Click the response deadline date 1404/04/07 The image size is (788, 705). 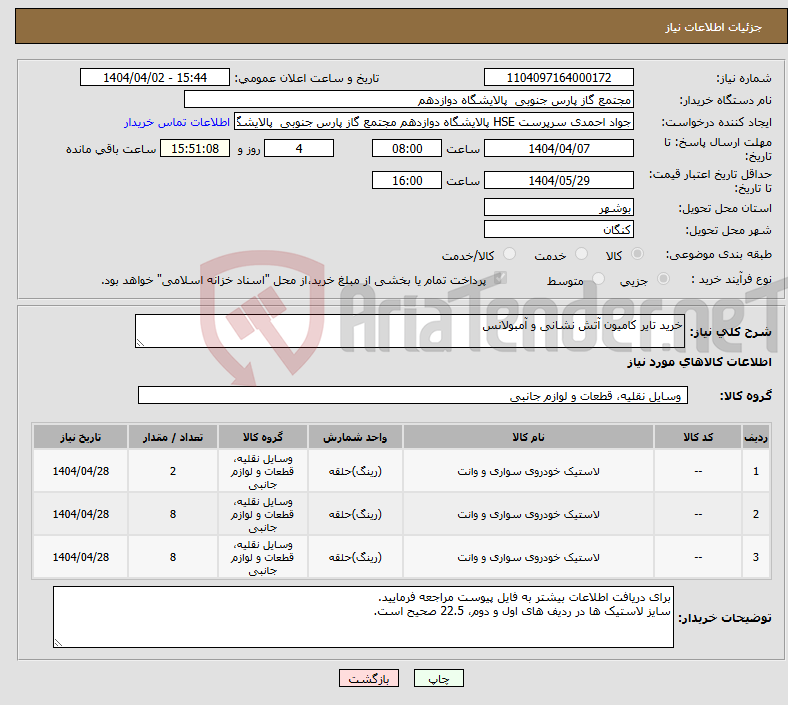(x=558, y=148)
